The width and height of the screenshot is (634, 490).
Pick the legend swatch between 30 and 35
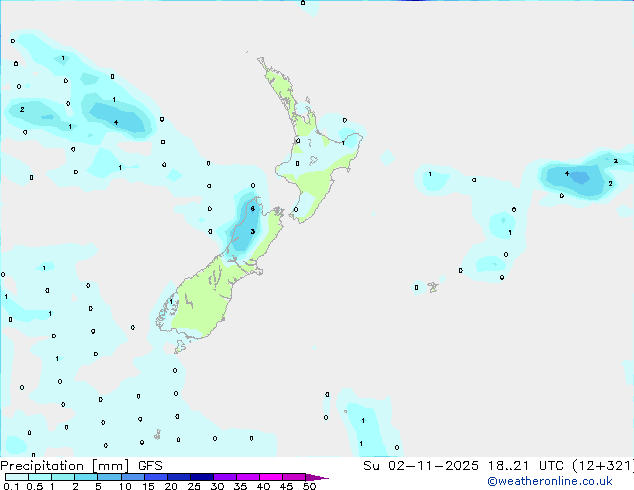click(x=224, y=477)
